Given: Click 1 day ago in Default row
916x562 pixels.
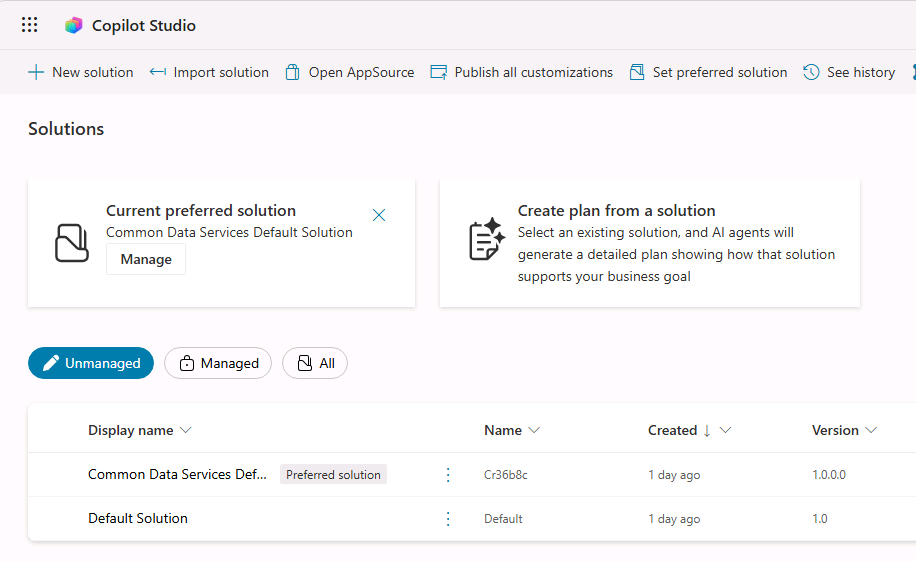Looking at the screenshot, I should click(674, 519).
